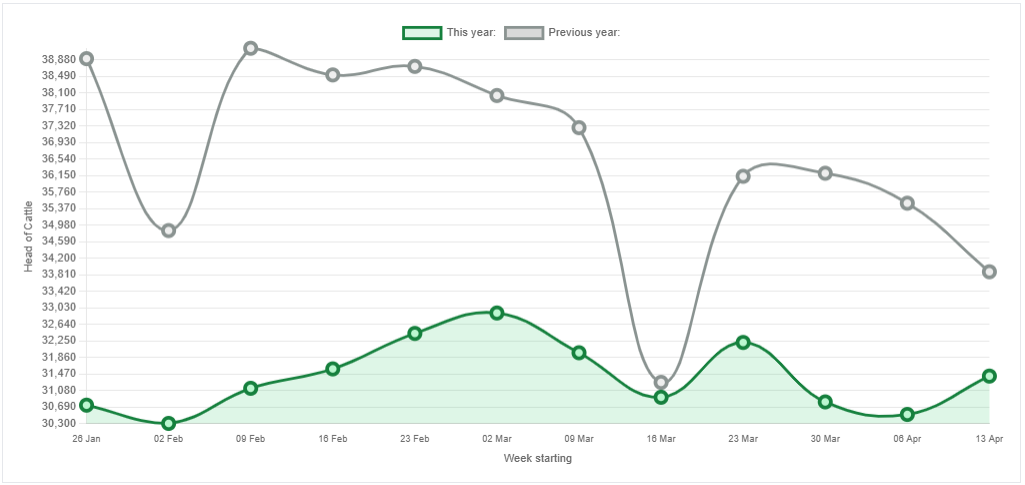The image size is (1025, 485).
Task: Click the 'Previous year:' legend label text
Action: tap(584, 33)
